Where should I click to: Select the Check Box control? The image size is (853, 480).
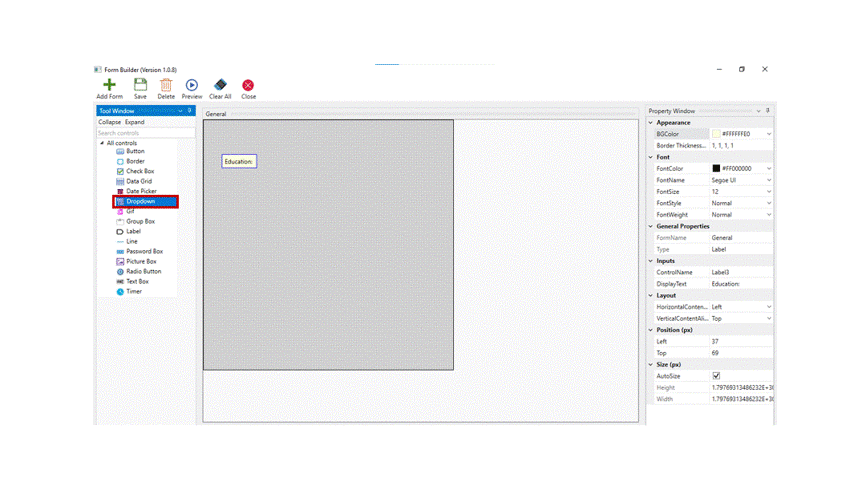pos(139,172)
